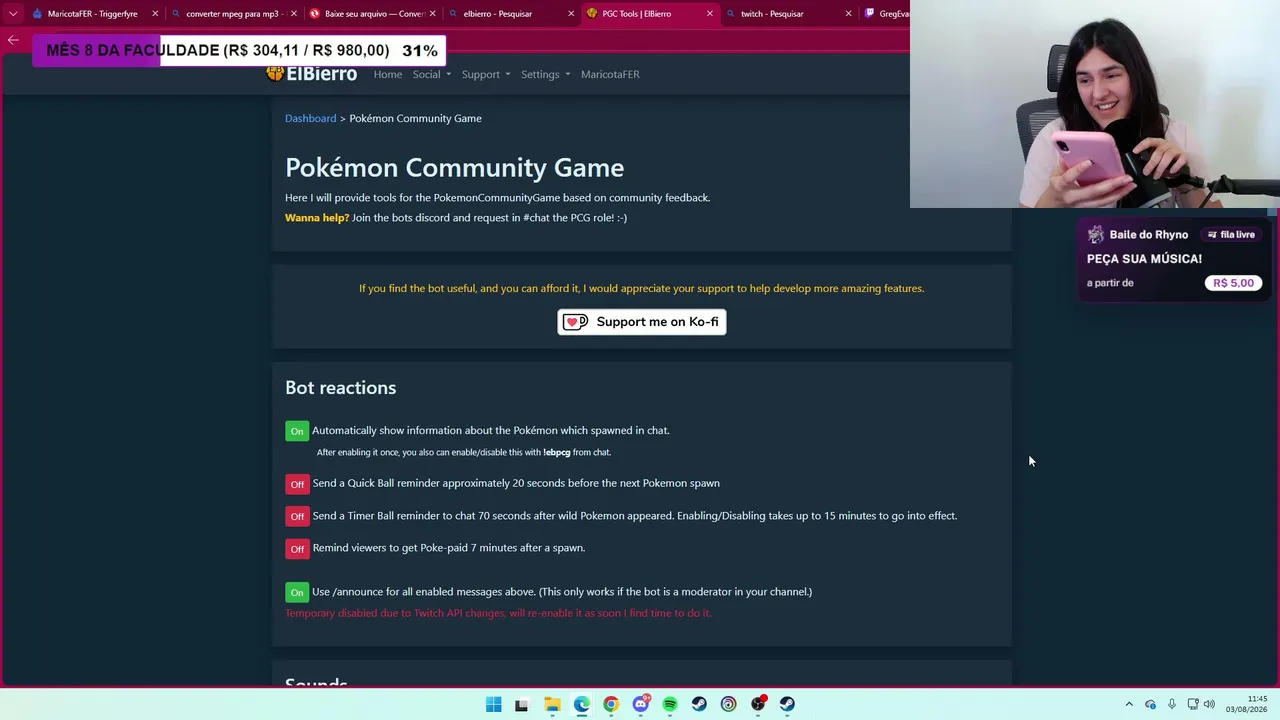
Task: Close the MaricotaFER - Triggerfyre tab
Action: pos(155,14)
